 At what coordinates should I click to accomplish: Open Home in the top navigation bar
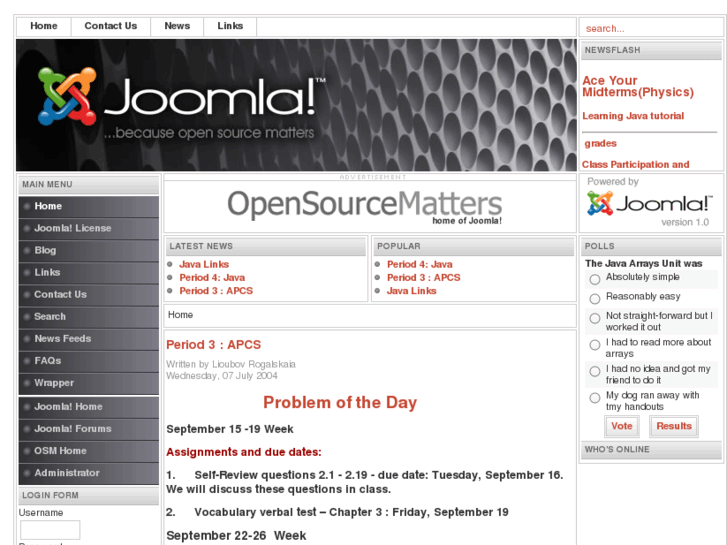pos(44,26)
